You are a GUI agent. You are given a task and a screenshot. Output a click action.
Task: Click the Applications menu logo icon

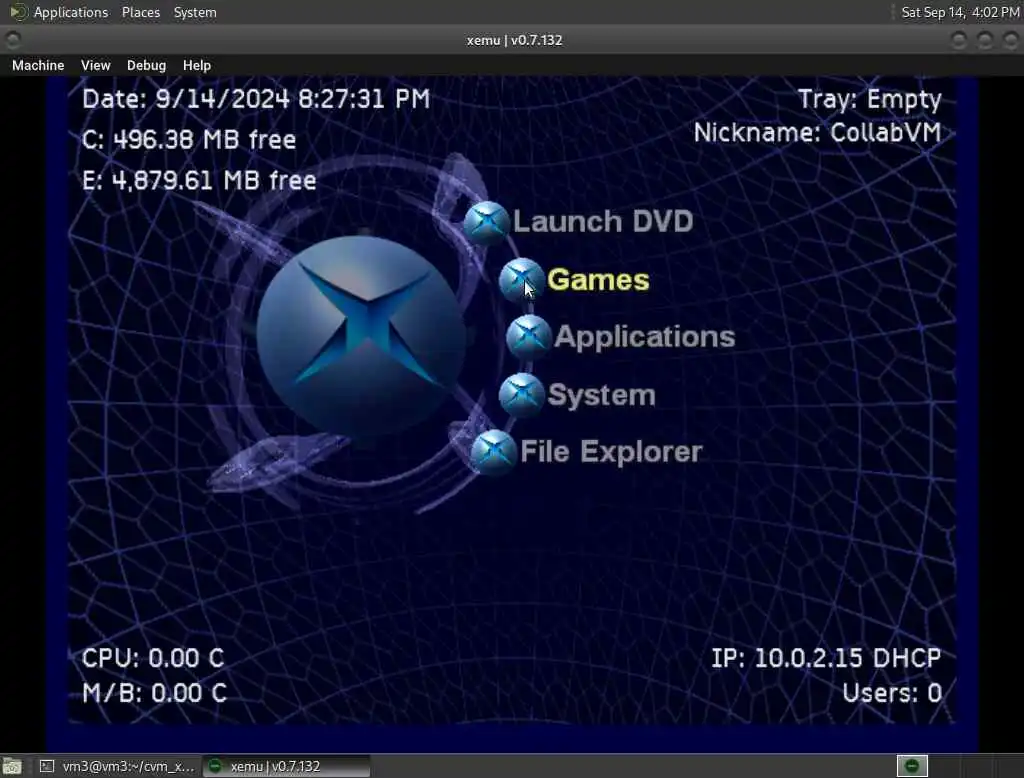click(18, 12)
